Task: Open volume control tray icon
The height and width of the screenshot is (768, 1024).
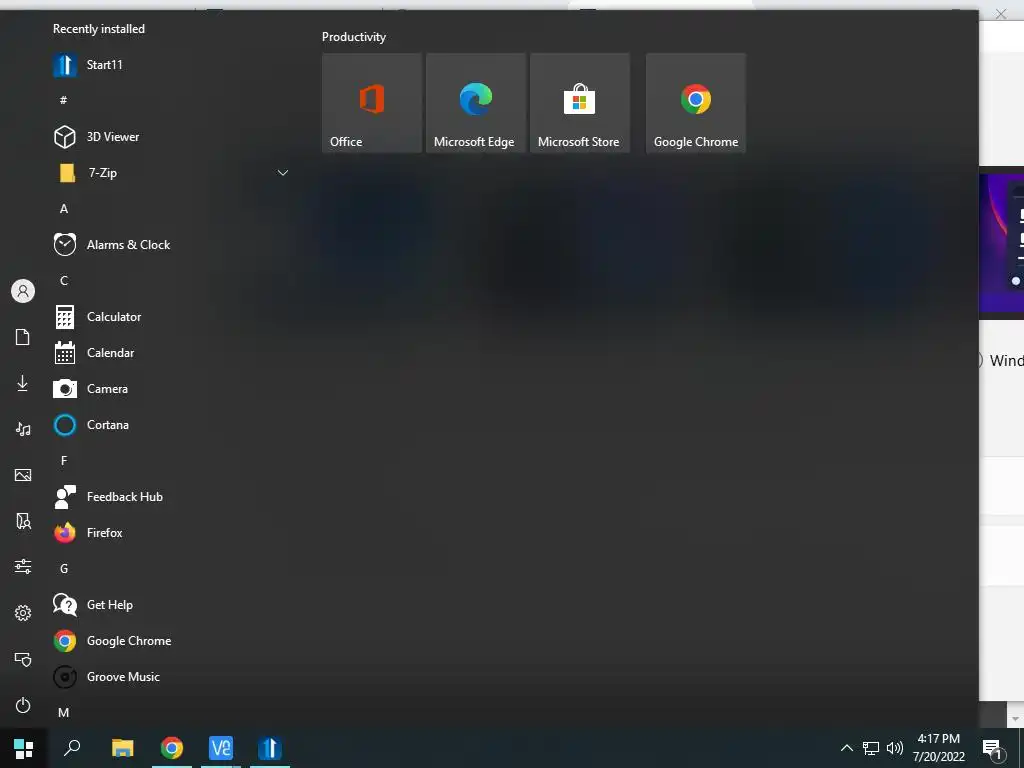Action: pyautogui.click(x=895, y=748)
